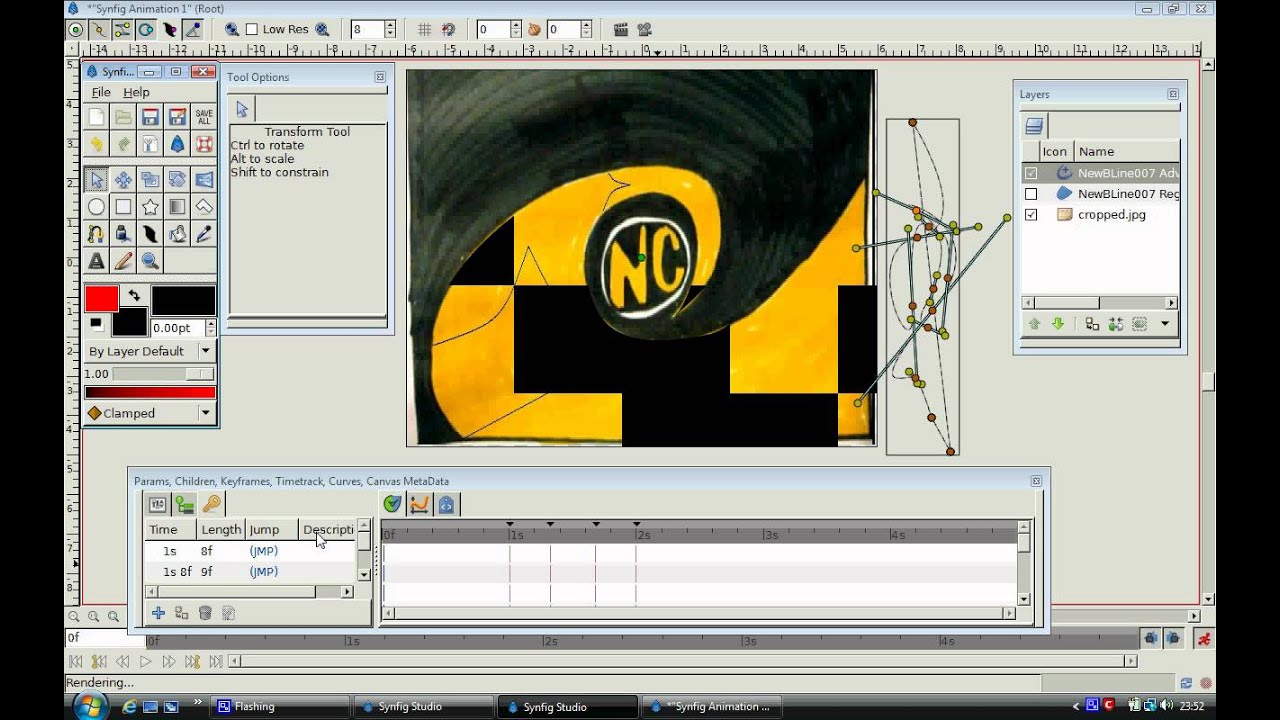The height and width of the screenshot is (720, 1280).
Task: Toggle radius ducks visibility
Action: coord(146,30)
